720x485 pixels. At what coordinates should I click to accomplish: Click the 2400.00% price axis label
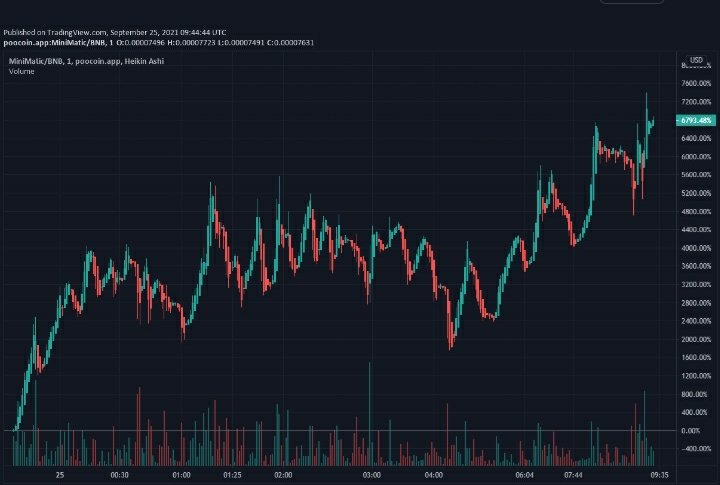click(696, 321)
